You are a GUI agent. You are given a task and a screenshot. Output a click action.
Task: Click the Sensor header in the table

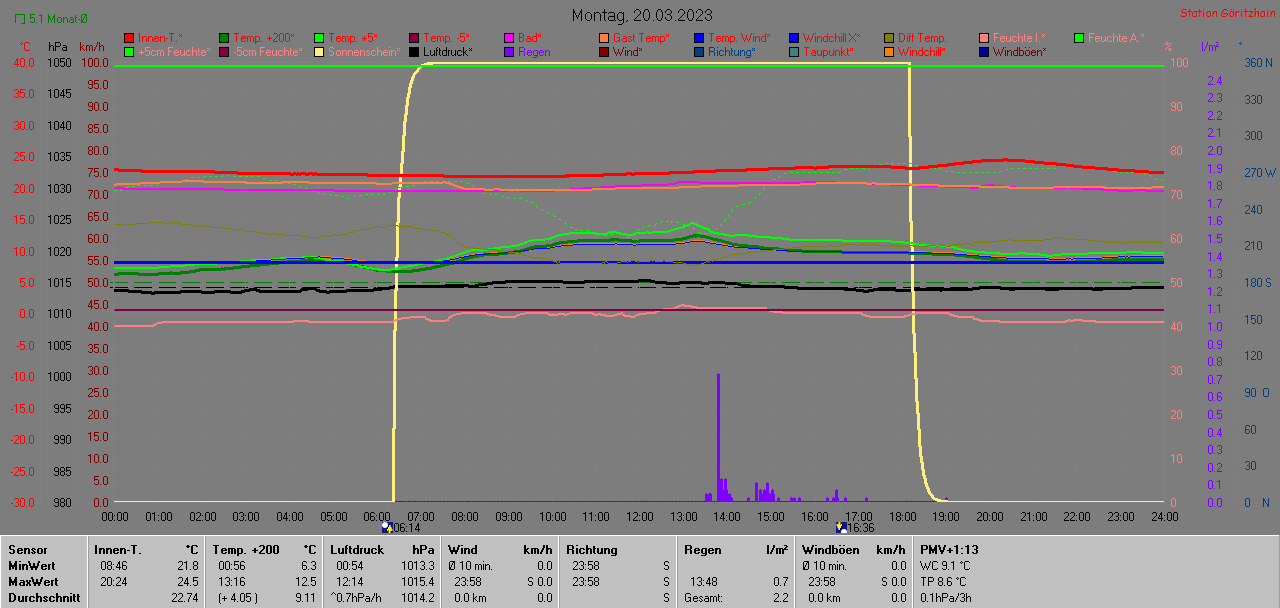point(28,549)
